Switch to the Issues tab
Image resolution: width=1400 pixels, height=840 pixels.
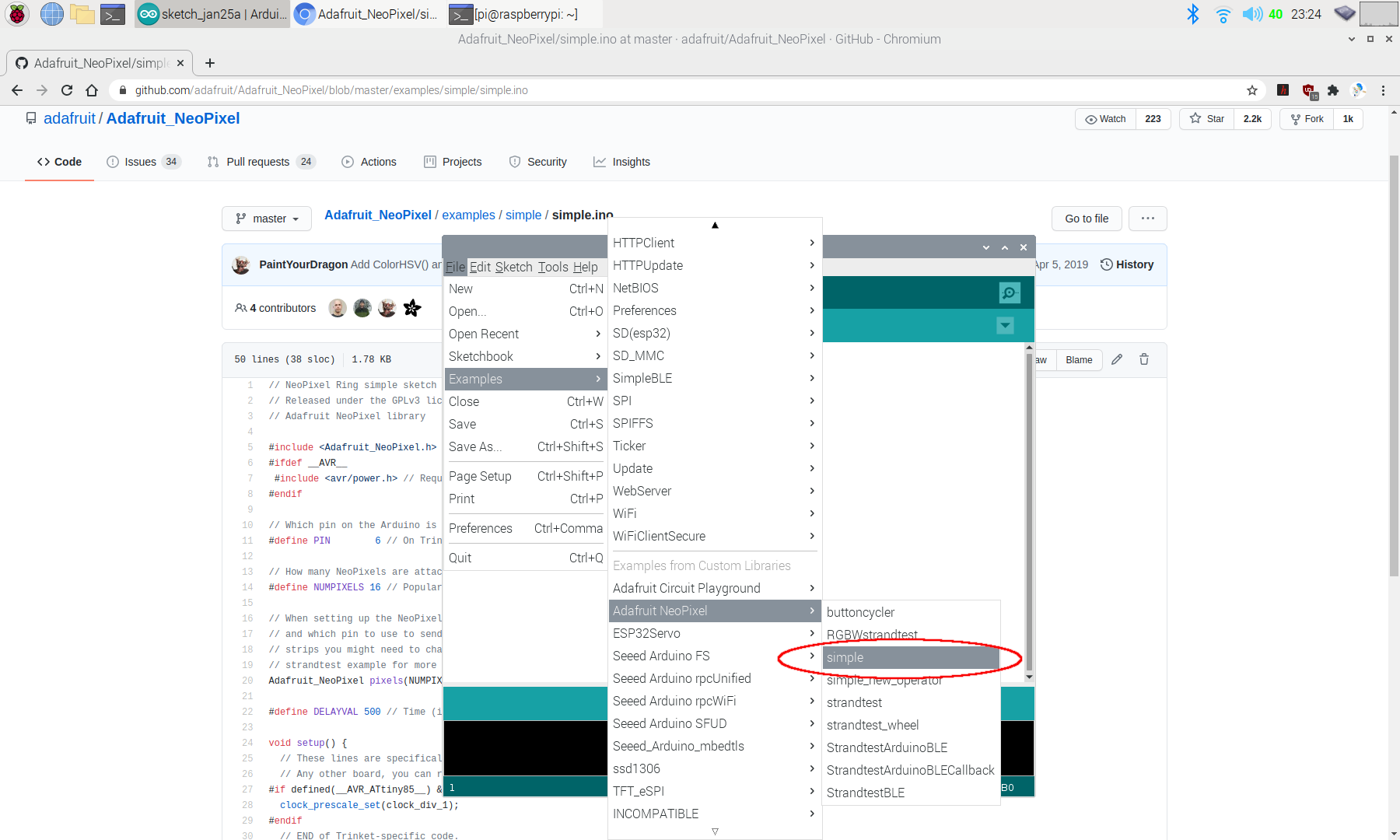point(143,162)
